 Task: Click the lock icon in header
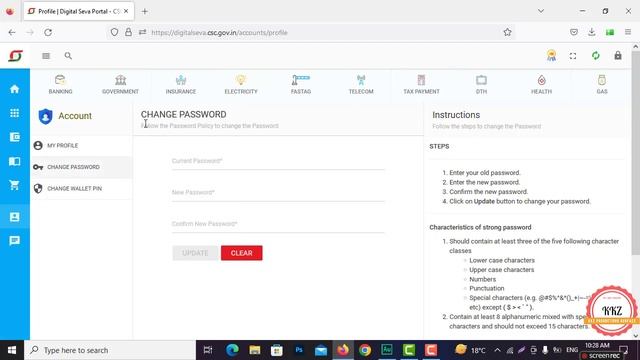(x=618, y=56)
